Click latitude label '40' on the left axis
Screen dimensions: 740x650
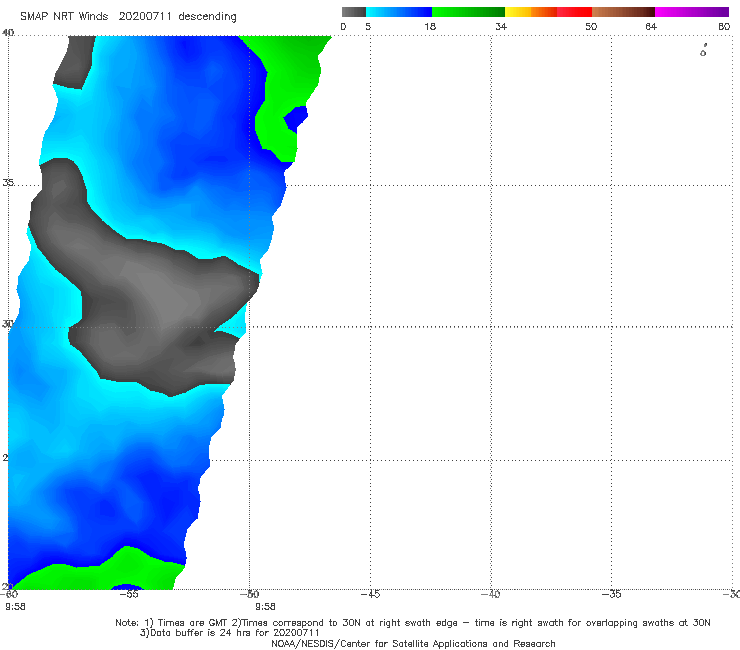[x=8, y=33]
